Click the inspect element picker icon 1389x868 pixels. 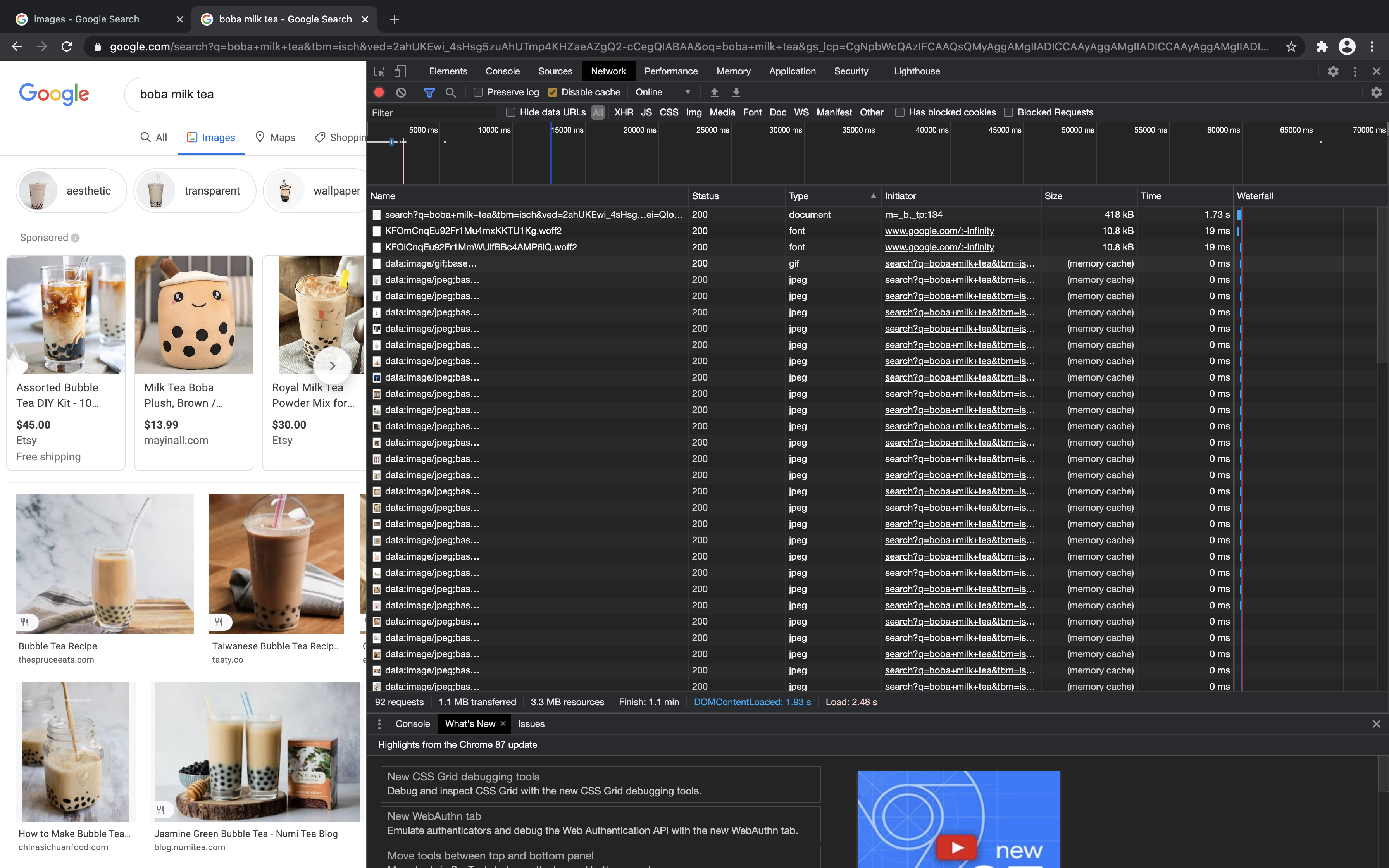(x=379, y=71)
